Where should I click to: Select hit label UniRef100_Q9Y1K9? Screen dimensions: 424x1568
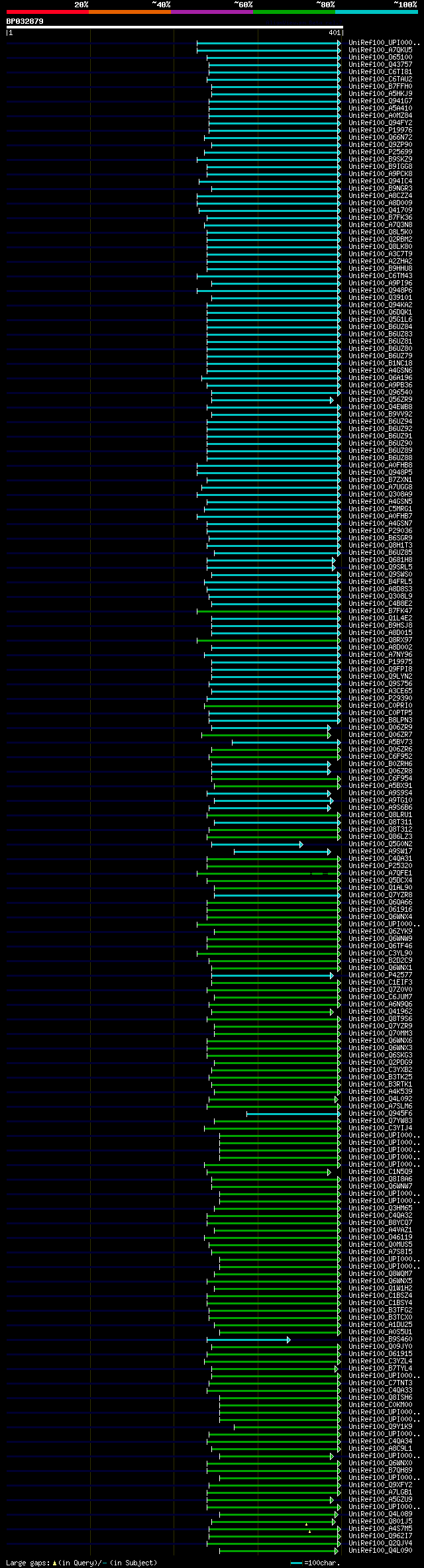[x=380, y=1427]
